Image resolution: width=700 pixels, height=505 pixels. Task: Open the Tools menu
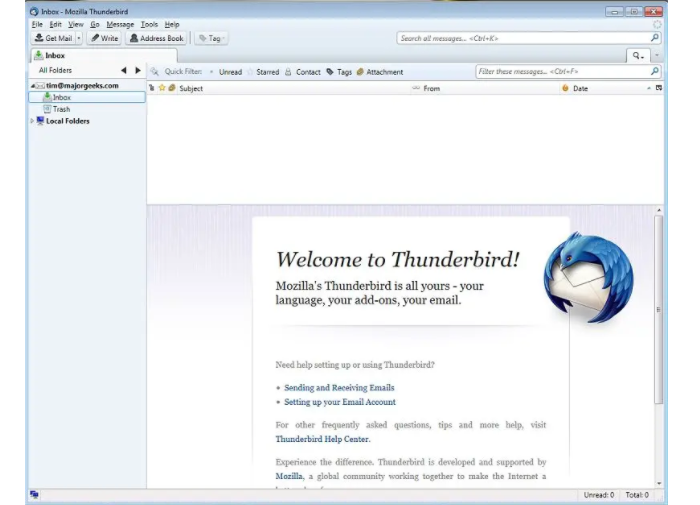(x=149, y=25)
